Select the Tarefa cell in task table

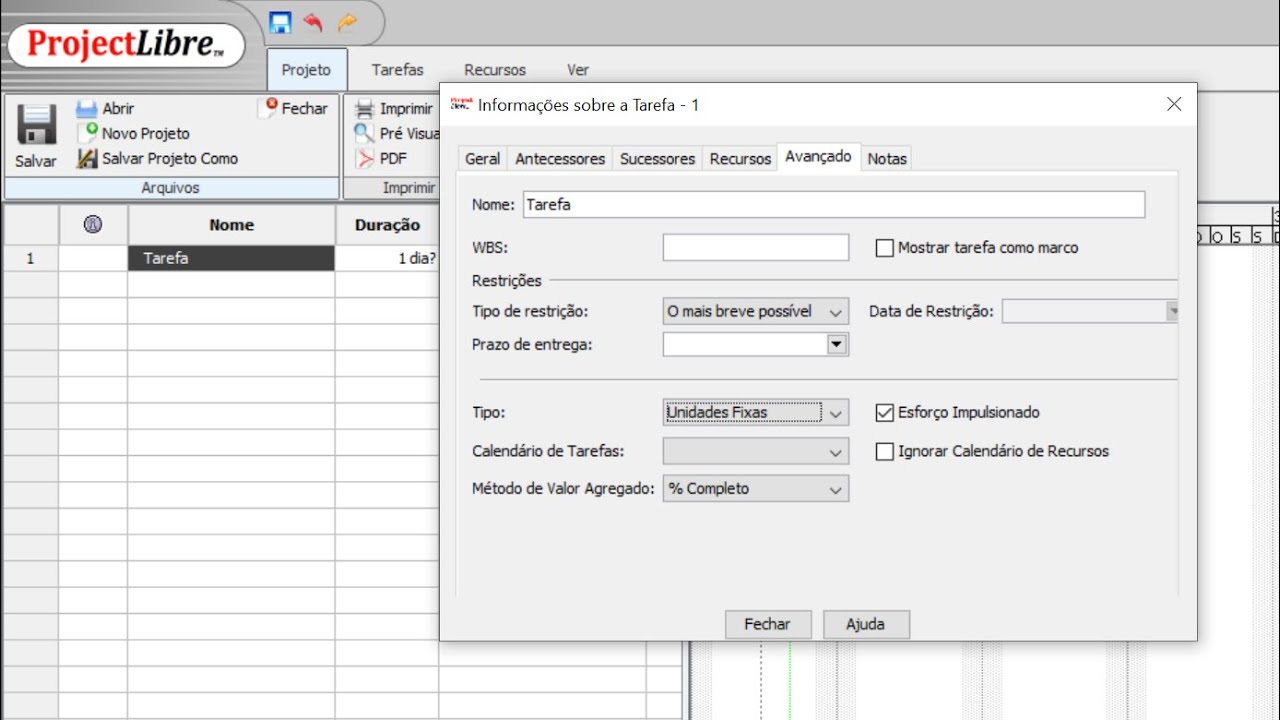(x=231, y=258)
